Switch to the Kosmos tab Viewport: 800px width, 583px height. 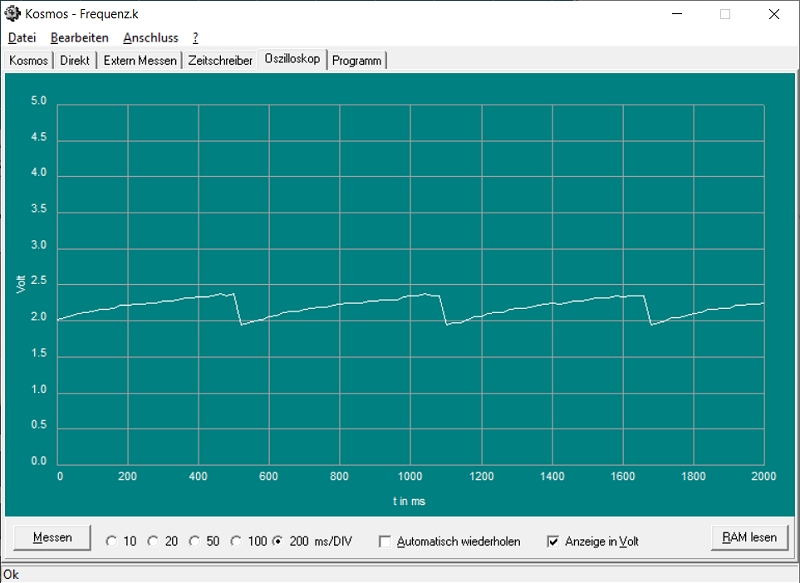pyautogui.click(x=28, y=61)
